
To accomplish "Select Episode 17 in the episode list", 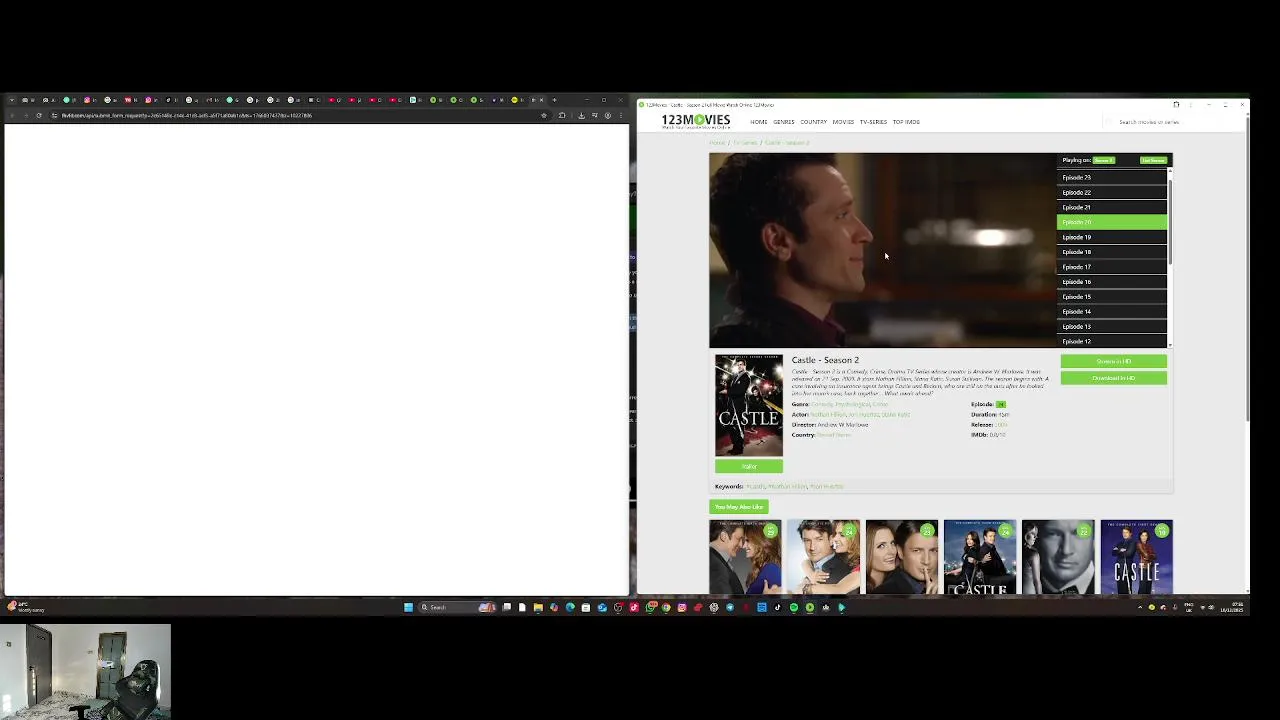I will (1112, 267).
